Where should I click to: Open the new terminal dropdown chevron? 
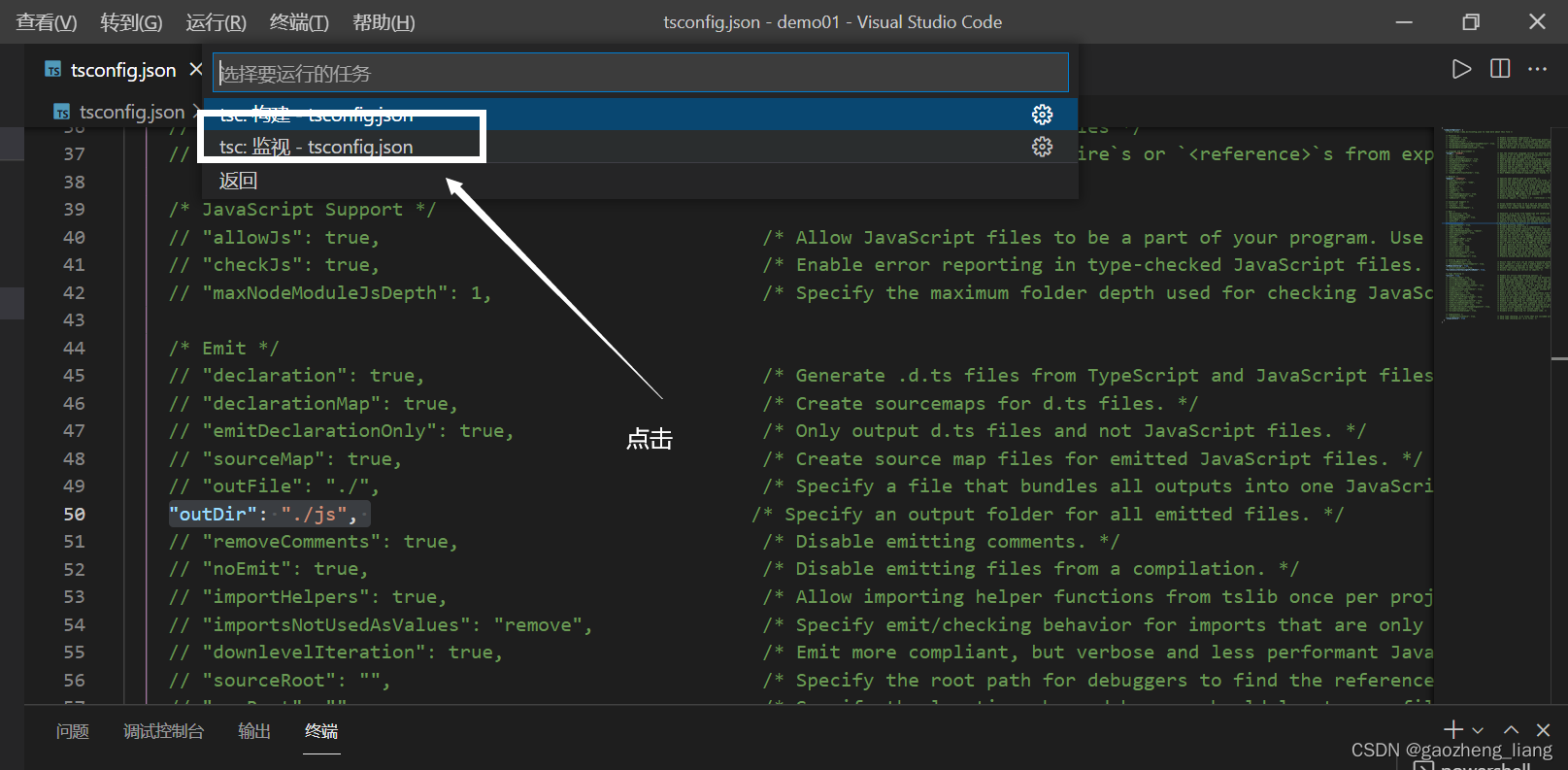[x=1478, y=730]
